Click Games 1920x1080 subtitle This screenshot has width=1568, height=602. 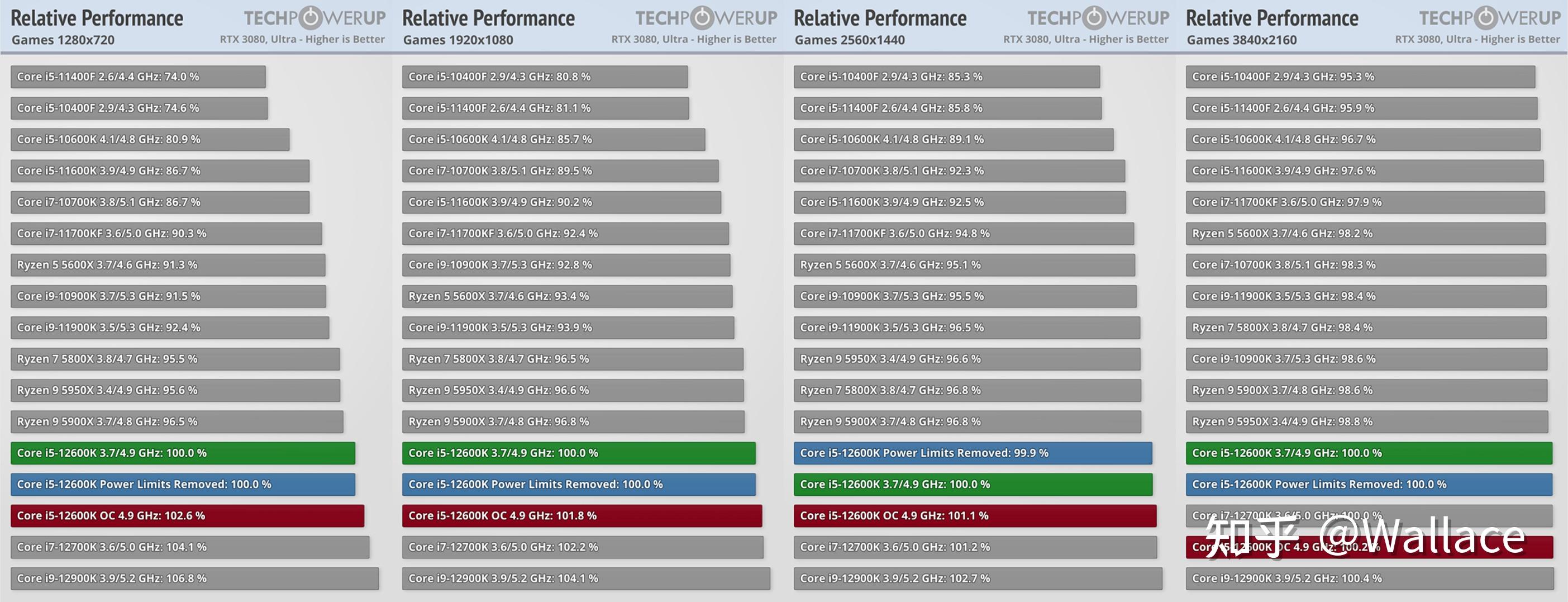(457, 40)
